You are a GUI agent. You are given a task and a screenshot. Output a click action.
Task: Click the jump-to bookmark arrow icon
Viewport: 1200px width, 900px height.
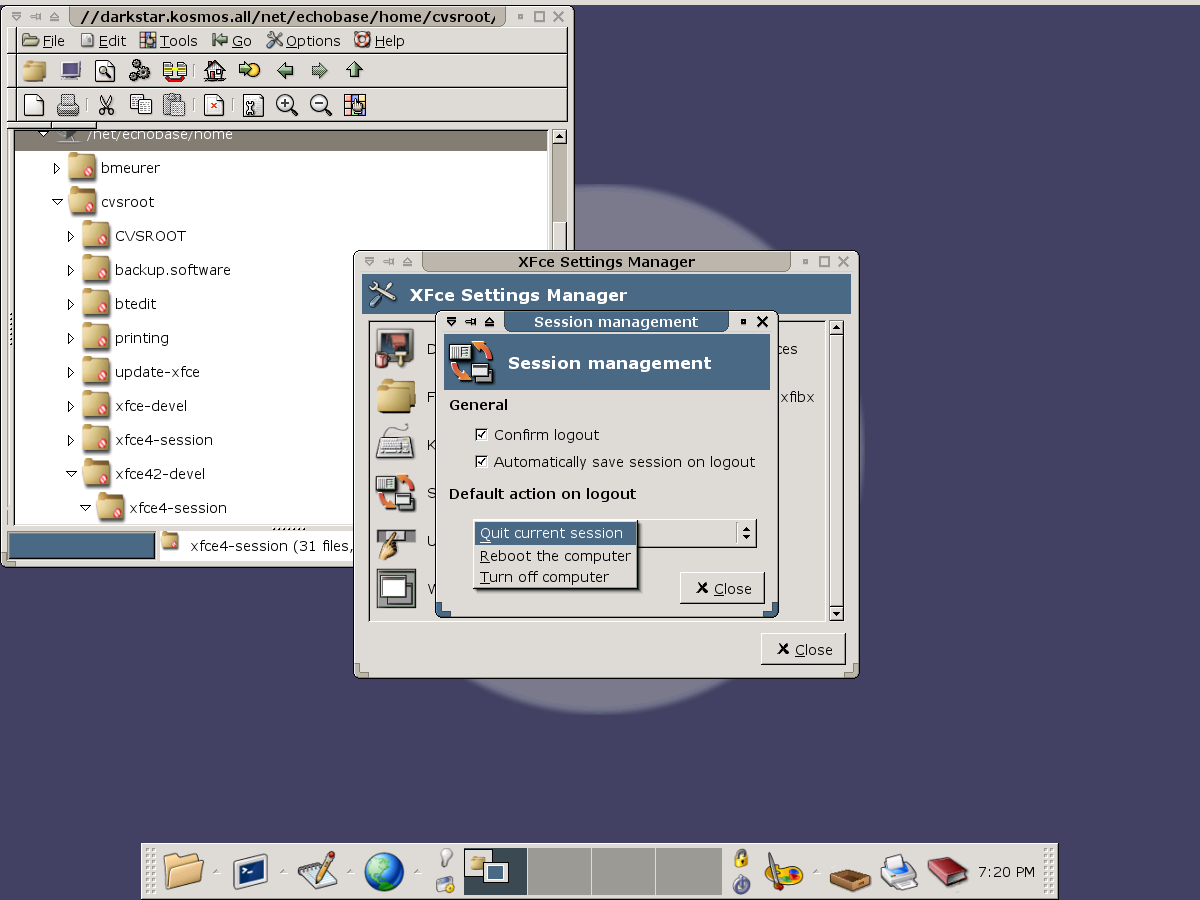click(249, 71)
